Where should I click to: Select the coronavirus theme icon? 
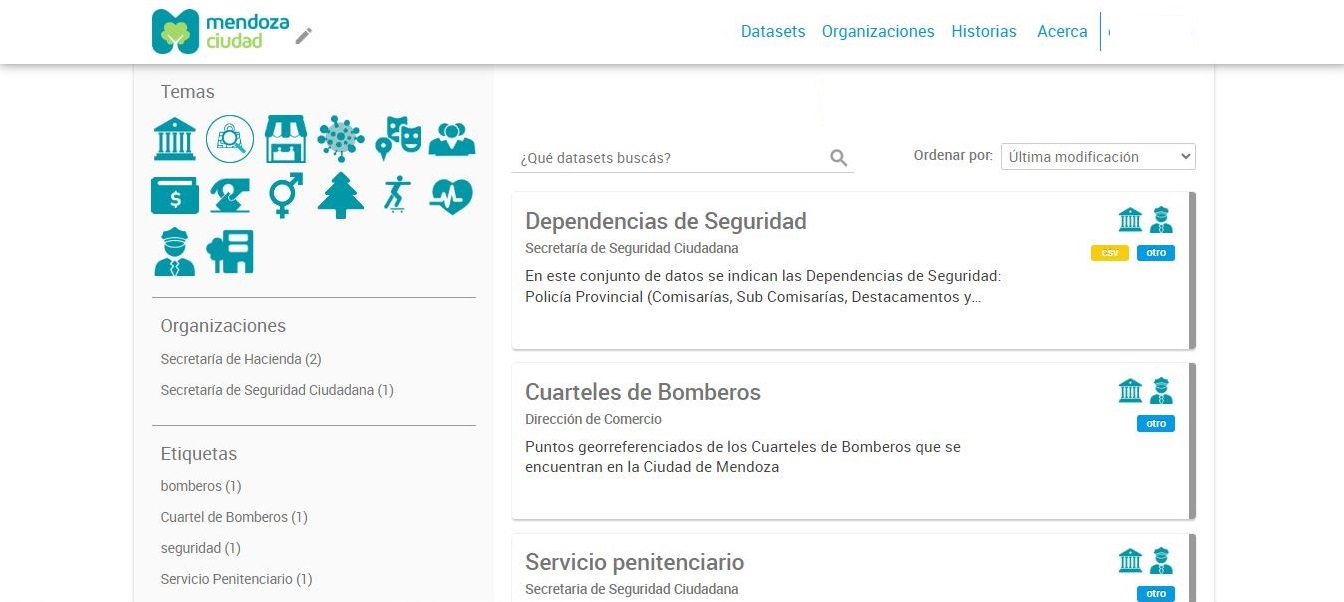[x=341, y=138]
